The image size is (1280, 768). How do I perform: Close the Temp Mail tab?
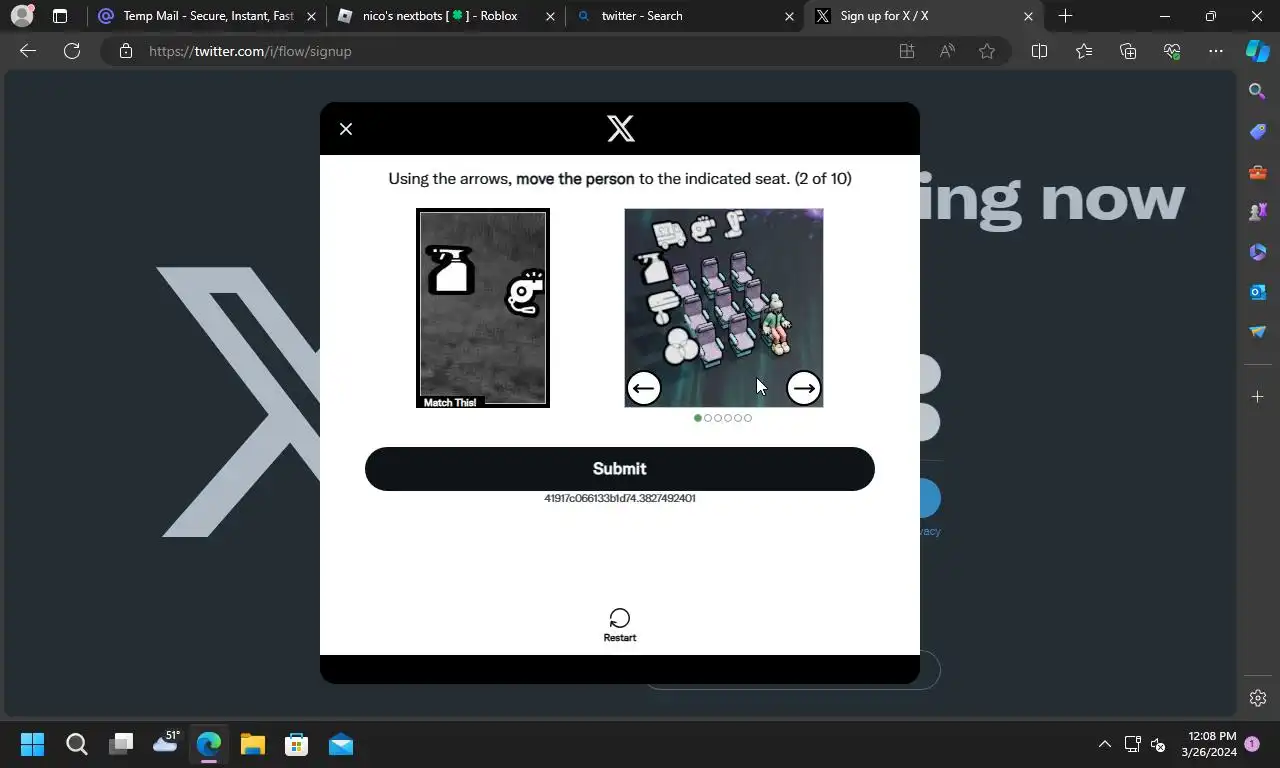click(x=311, y=16)
